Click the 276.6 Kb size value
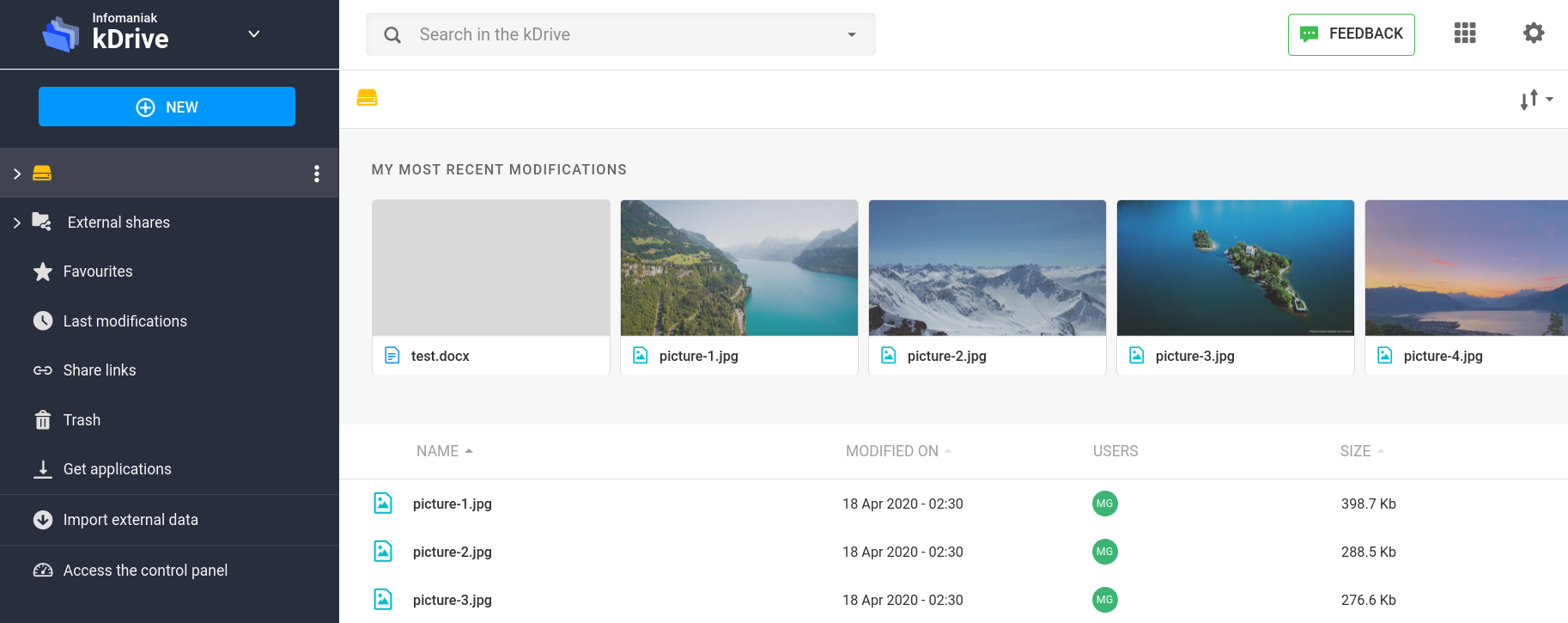1568x623 pixels. (x=1369, y=600)
